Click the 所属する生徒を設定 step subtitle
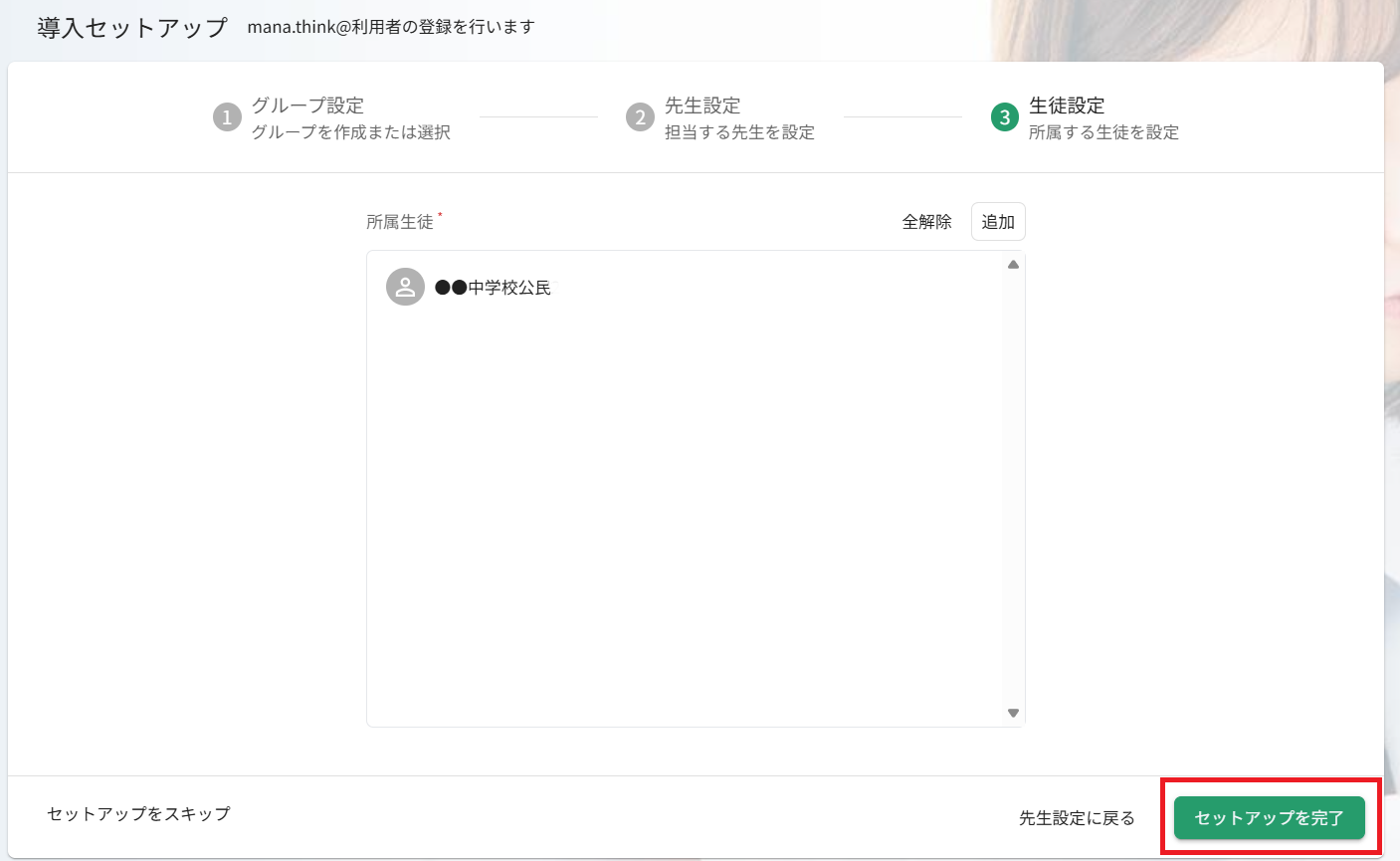The image size is (1400, 861). pos(1103,132)
